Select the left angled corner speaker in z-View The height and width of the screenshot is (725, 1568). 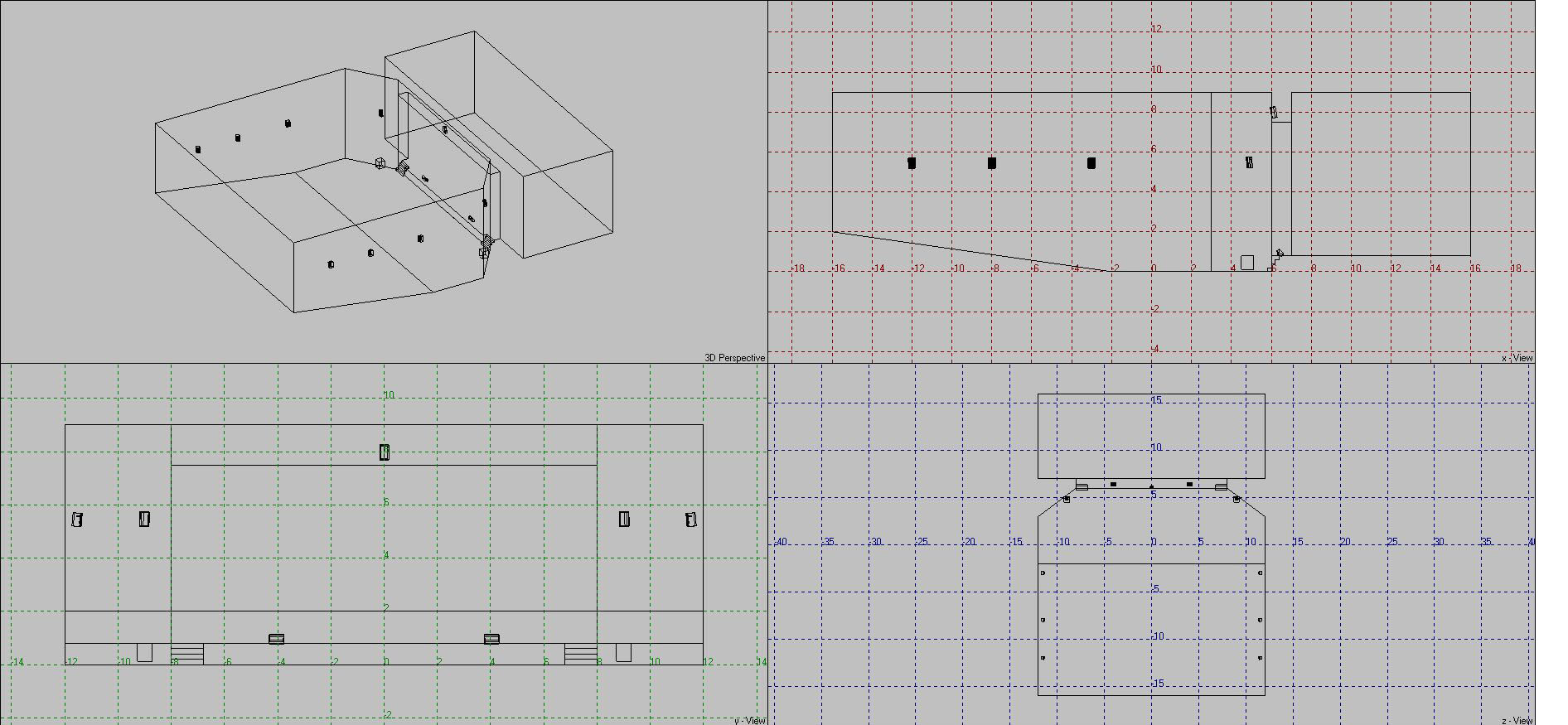coord(1067,499)
